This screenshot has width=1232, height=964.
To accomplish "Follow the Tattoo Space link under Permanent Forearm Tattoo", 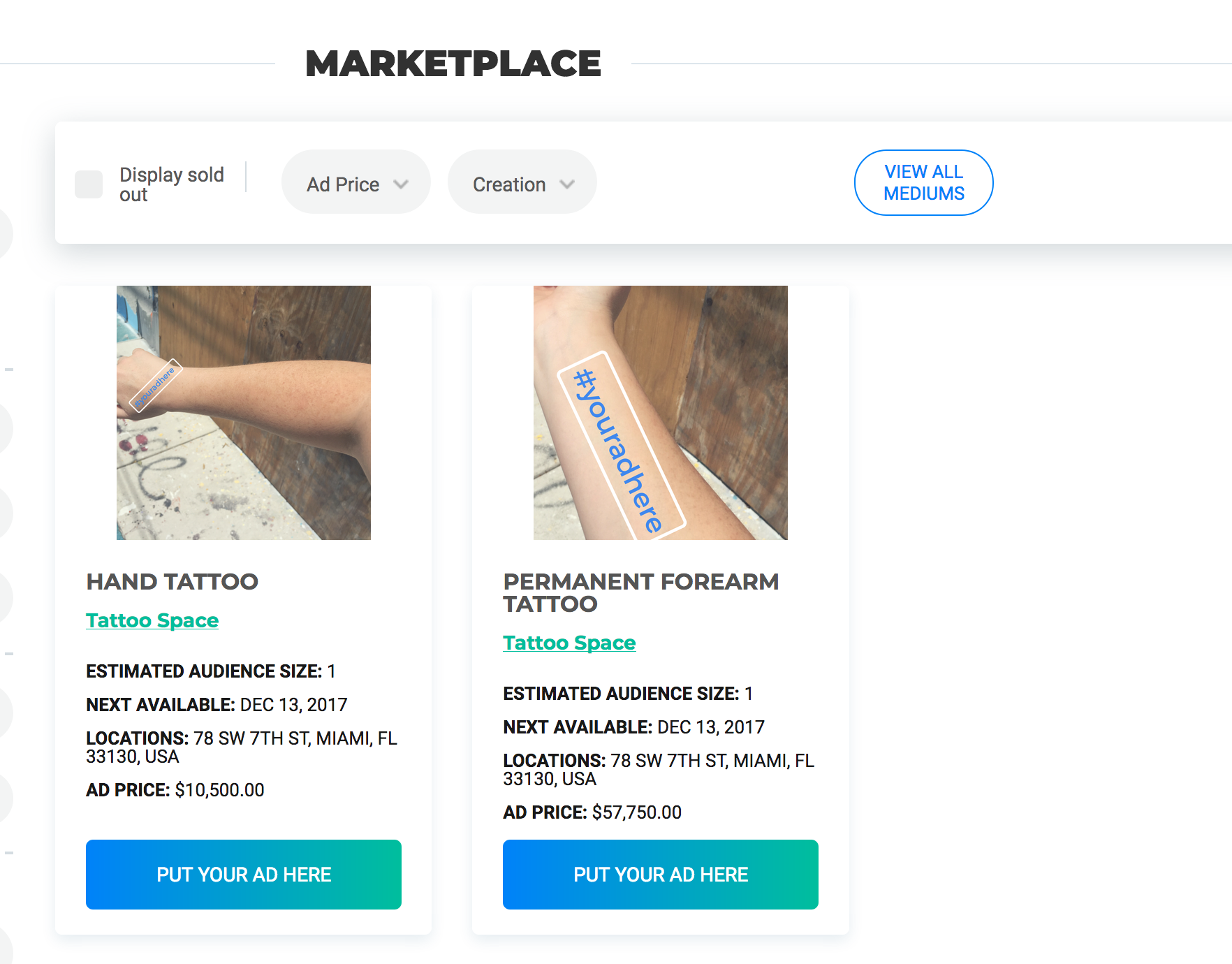I will coord(569,643).
